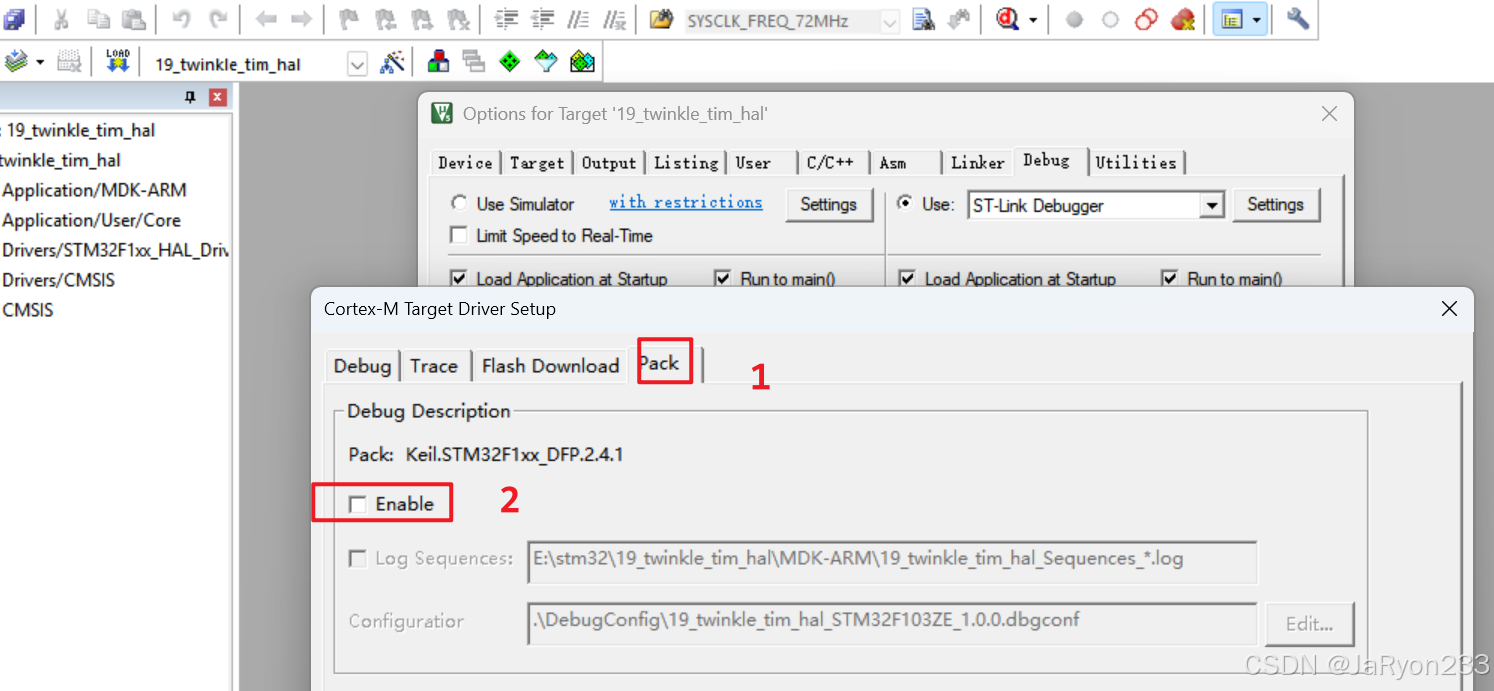Image resolution: width=1494 pixels, height=691 pixels.
Task: Select Drivers/CMSIS group in project tree
Action: click(x=58, y=280)
